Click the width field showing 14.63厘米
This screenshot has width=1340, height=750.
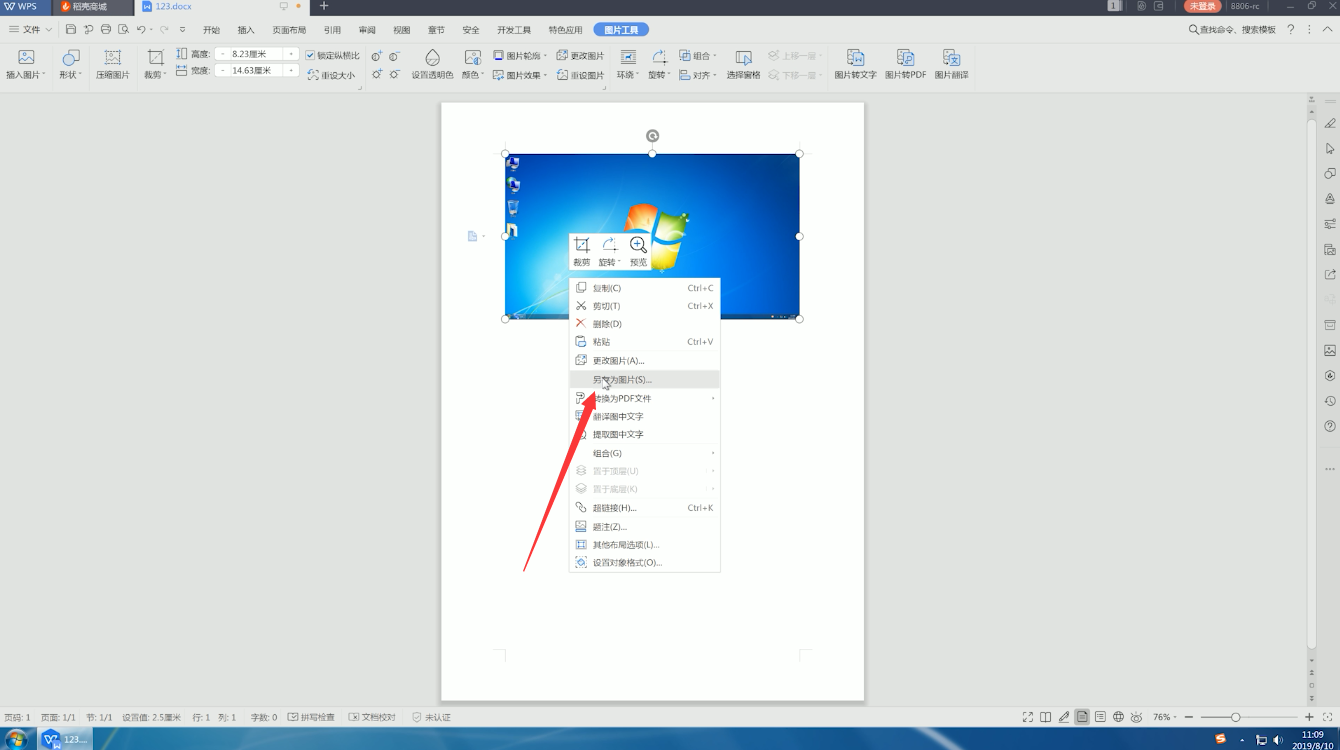coord(257,71)
